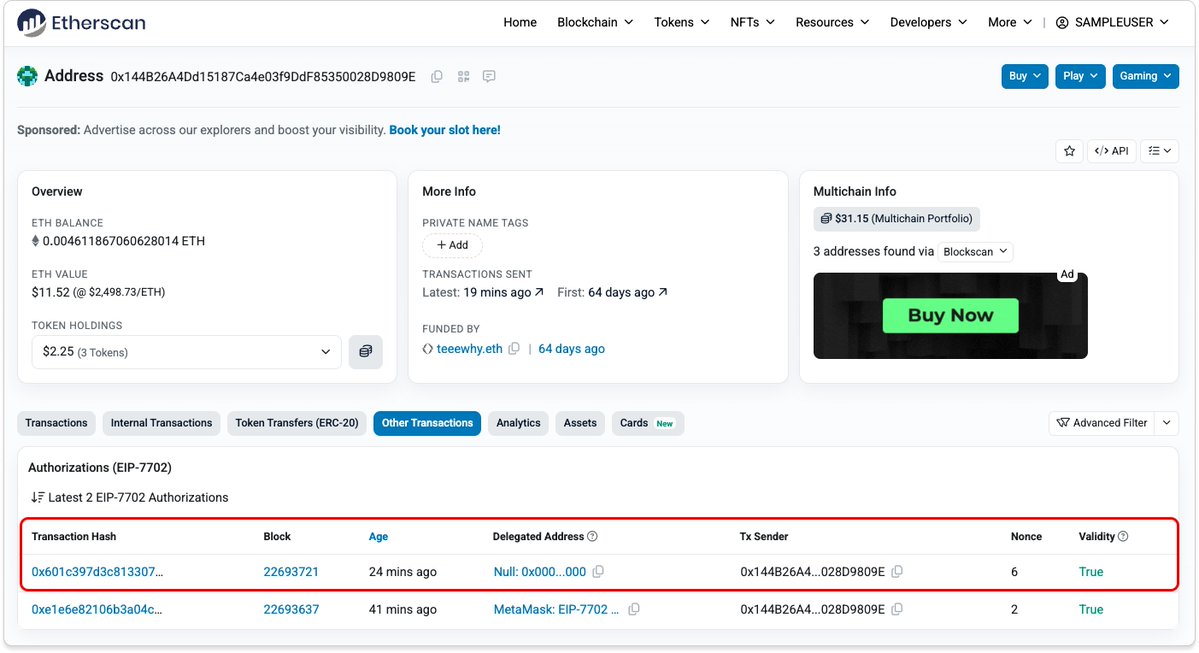
Task: Click the API button
Action: (x=1111, y=151)
